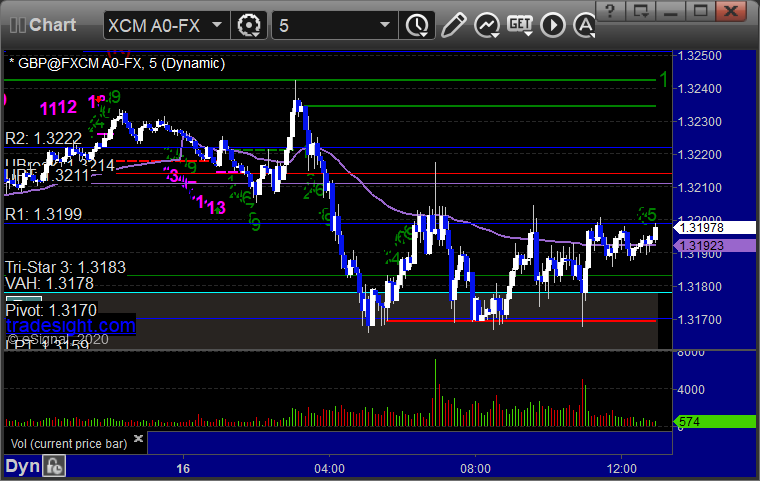The image size is (760, 481).
Task: Click the Vol (current price bar) label
Action: (x=69, y=444)
